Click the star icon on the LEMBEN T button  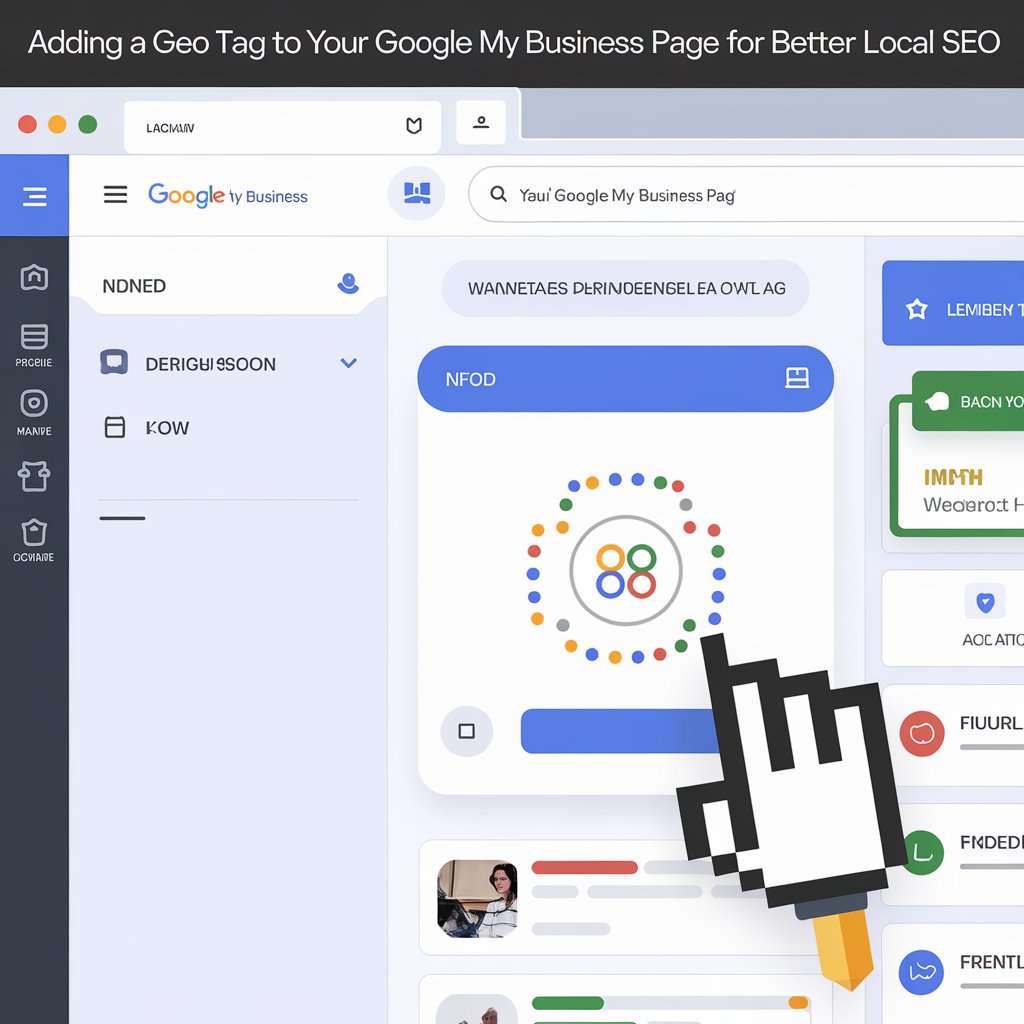(x=916, y=309)
